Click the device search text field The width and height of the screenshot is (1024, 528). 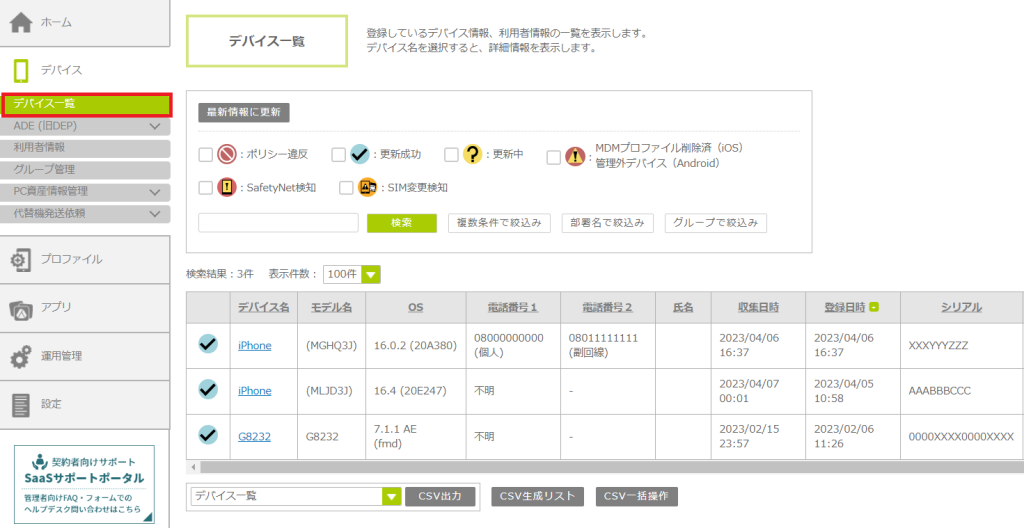pos(278,223)
